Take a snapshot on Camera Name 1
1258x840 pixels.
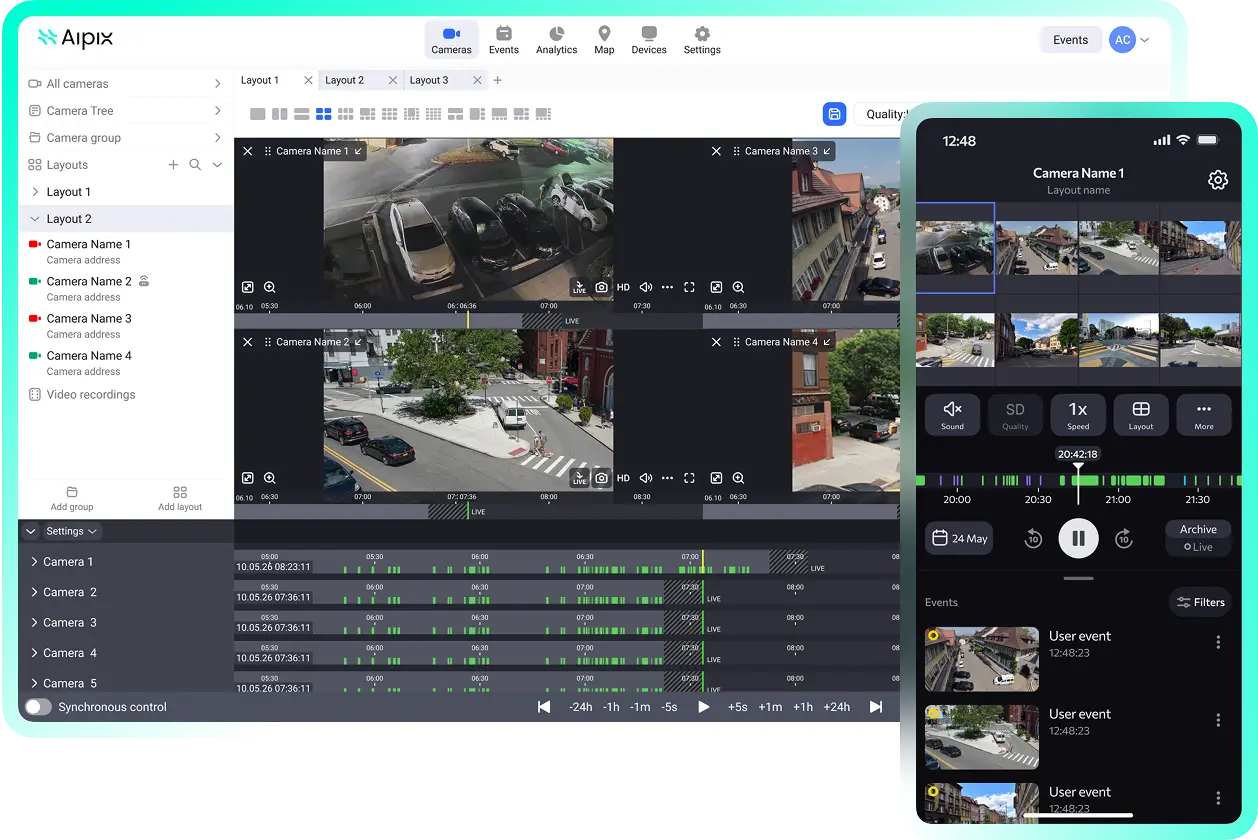click(x=601, y=287)
